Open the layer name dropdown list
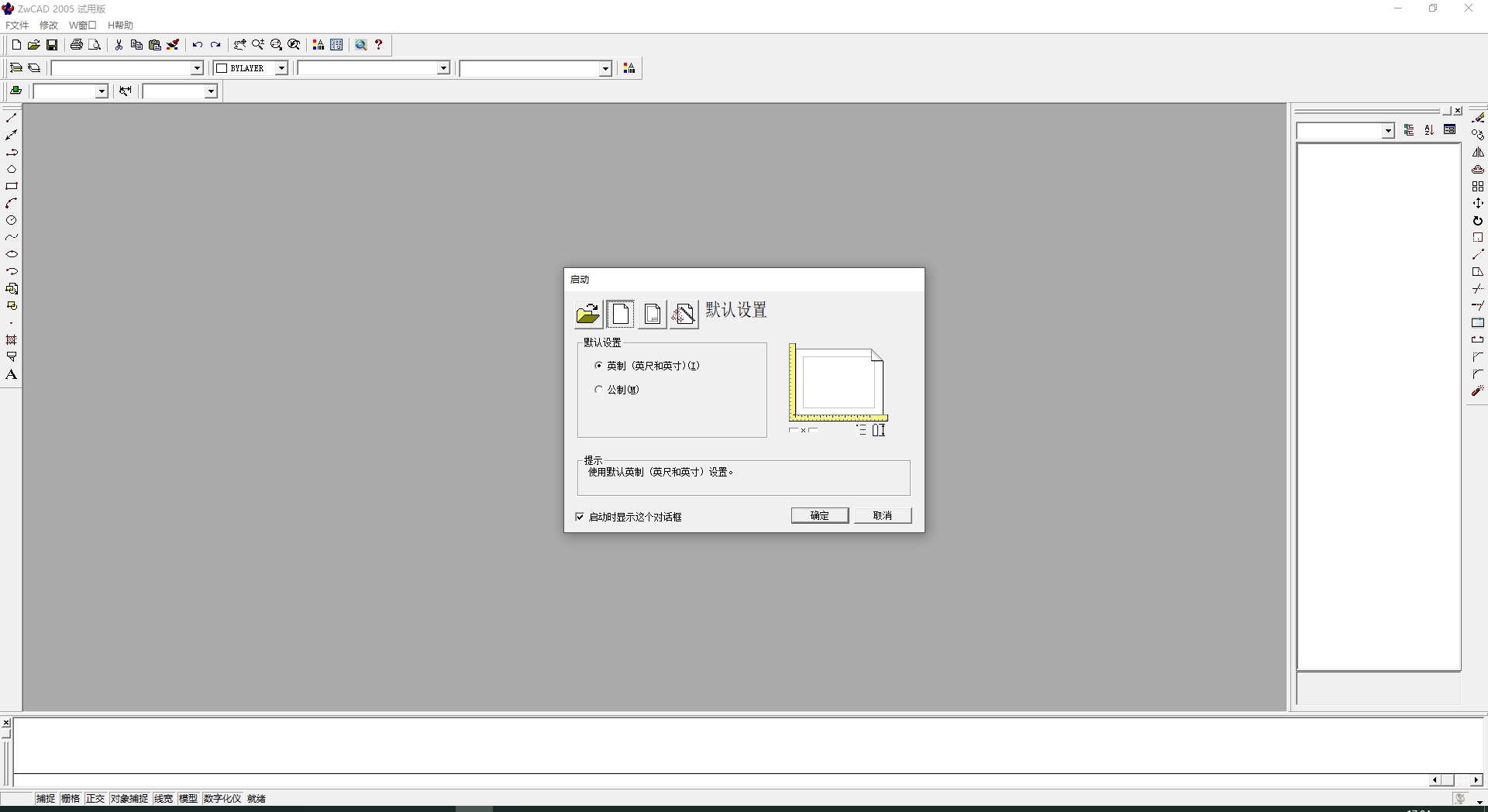The width and height of the screenshot is (1488, 812). [197, 68]
